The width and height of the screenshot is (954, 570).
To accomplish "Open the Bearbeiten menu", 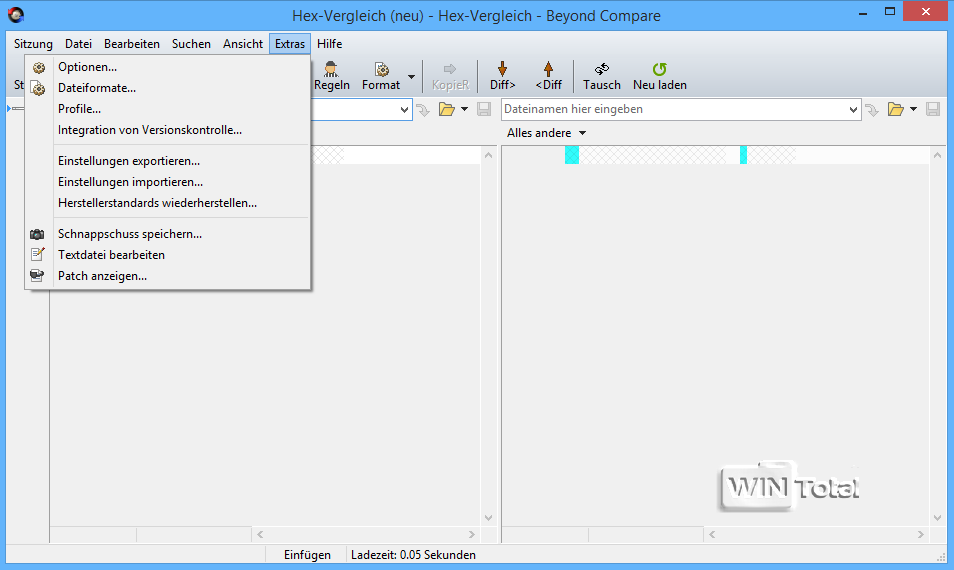I will click(x=132, y=44).
